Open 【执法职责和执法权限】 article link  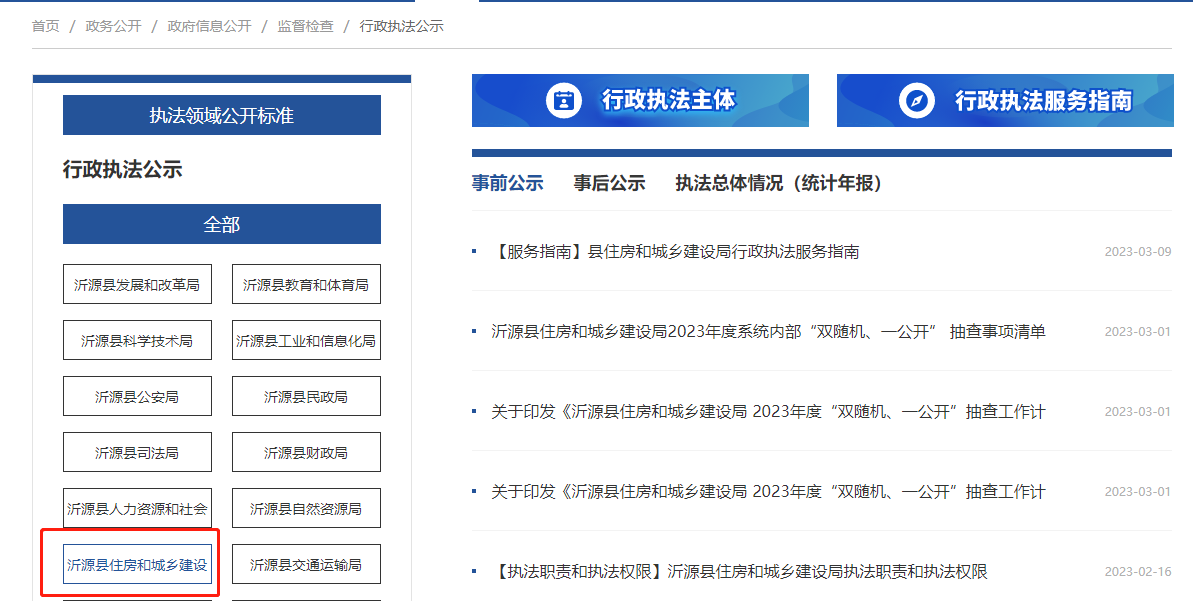pyautogui.click(x=740, y=572)
